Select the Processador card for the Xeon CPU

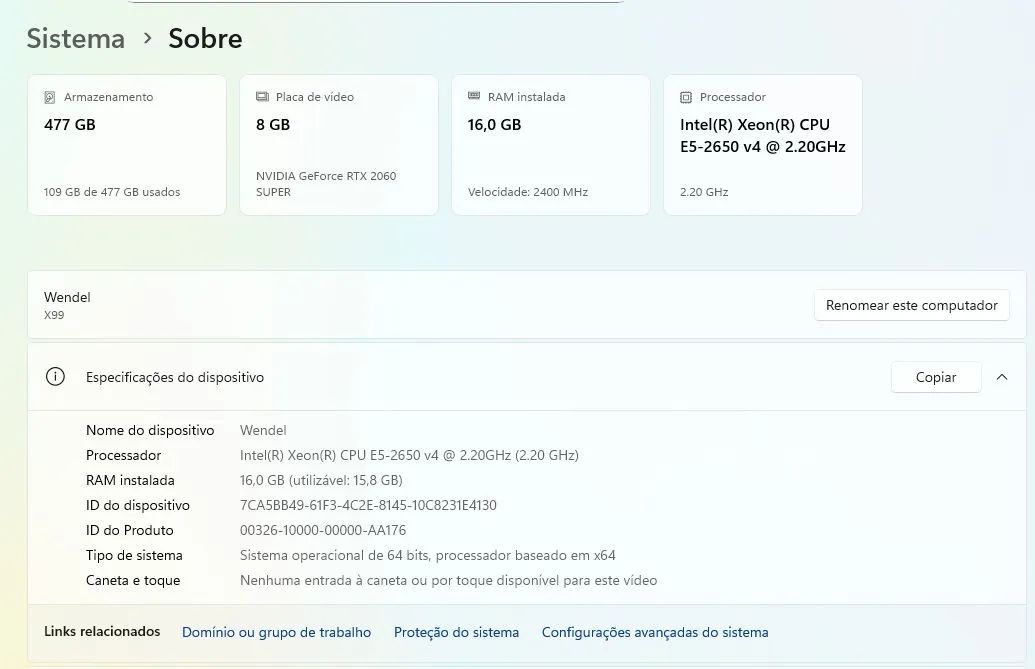762,145
